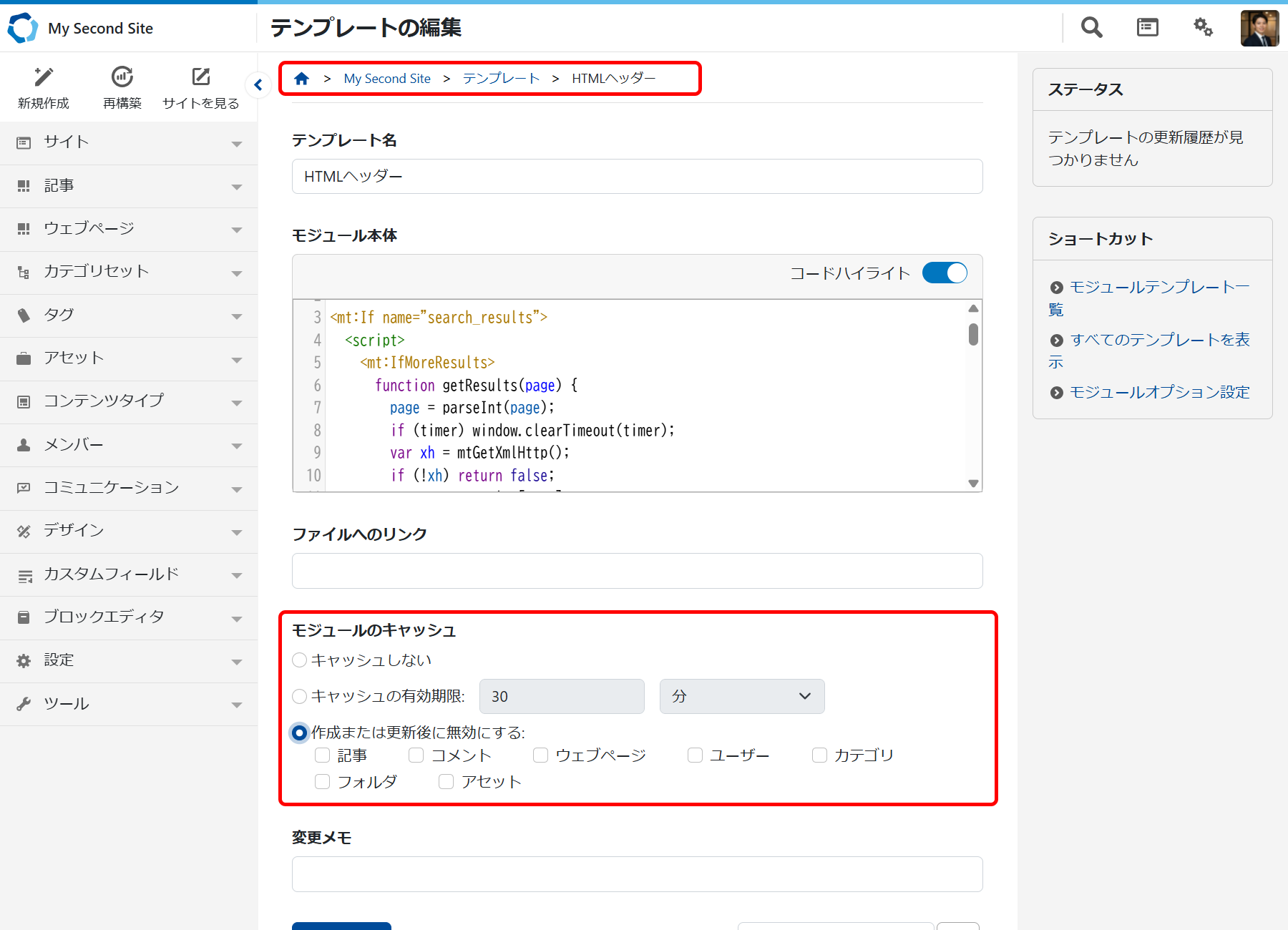Viewport: 1288px width, 930px height.
Task: Click the モジュールオプション設定 shortcut link
Action: point(1159,392)
